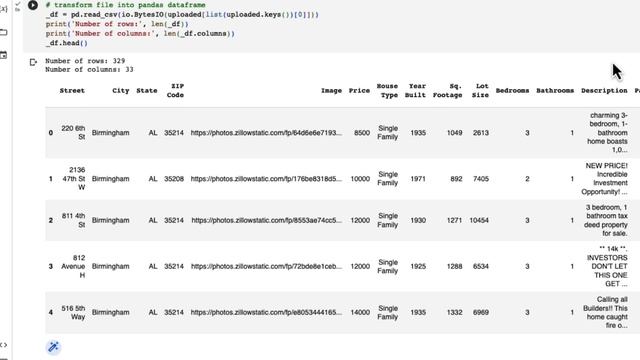Click the image URL in row 3
640x360 pixels.
(266, 266)
